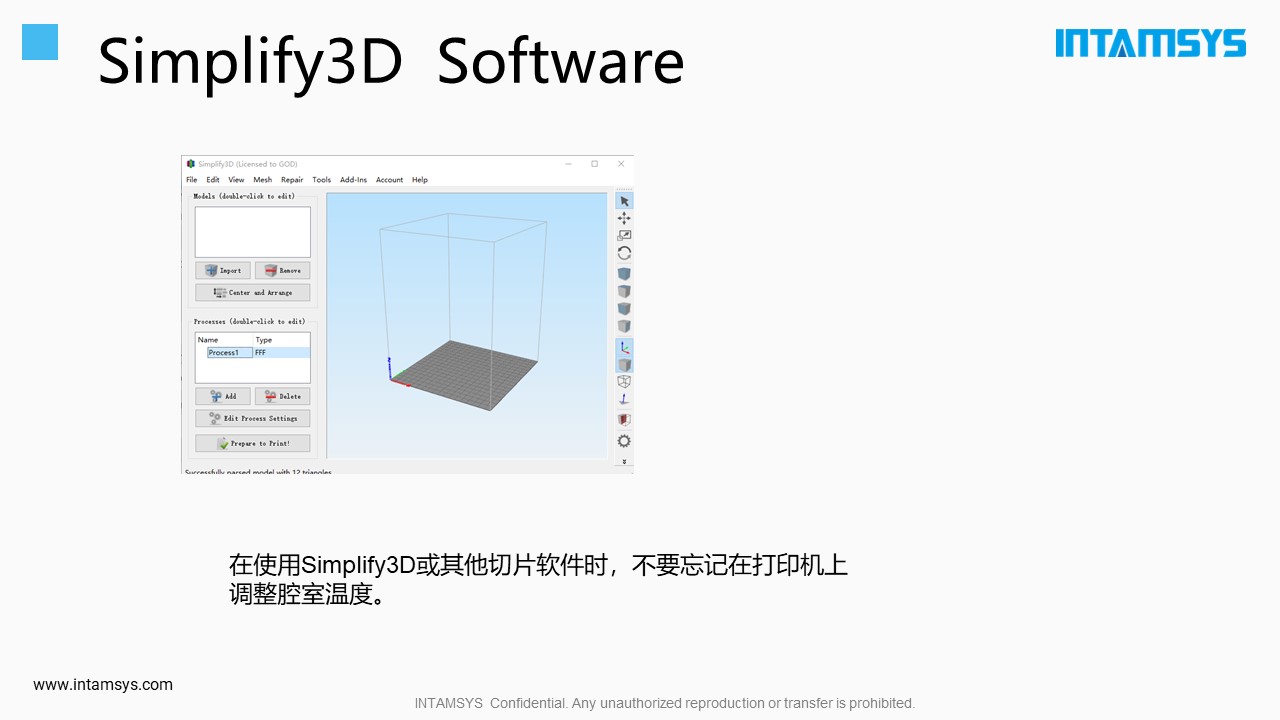Add a new process

tap(223, 396)
